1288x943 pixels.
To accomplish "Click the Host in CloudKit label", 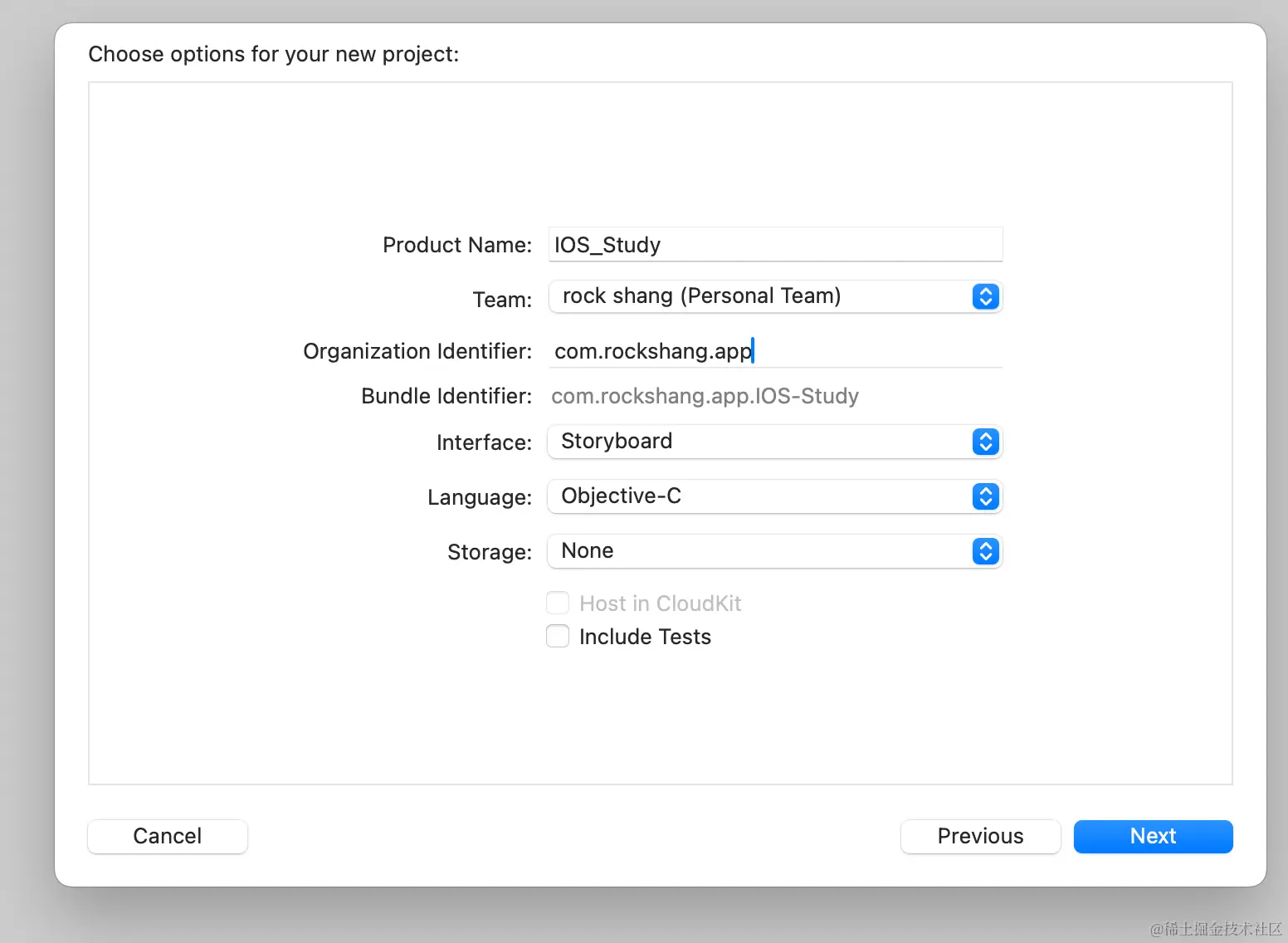I will click(660, 603).
